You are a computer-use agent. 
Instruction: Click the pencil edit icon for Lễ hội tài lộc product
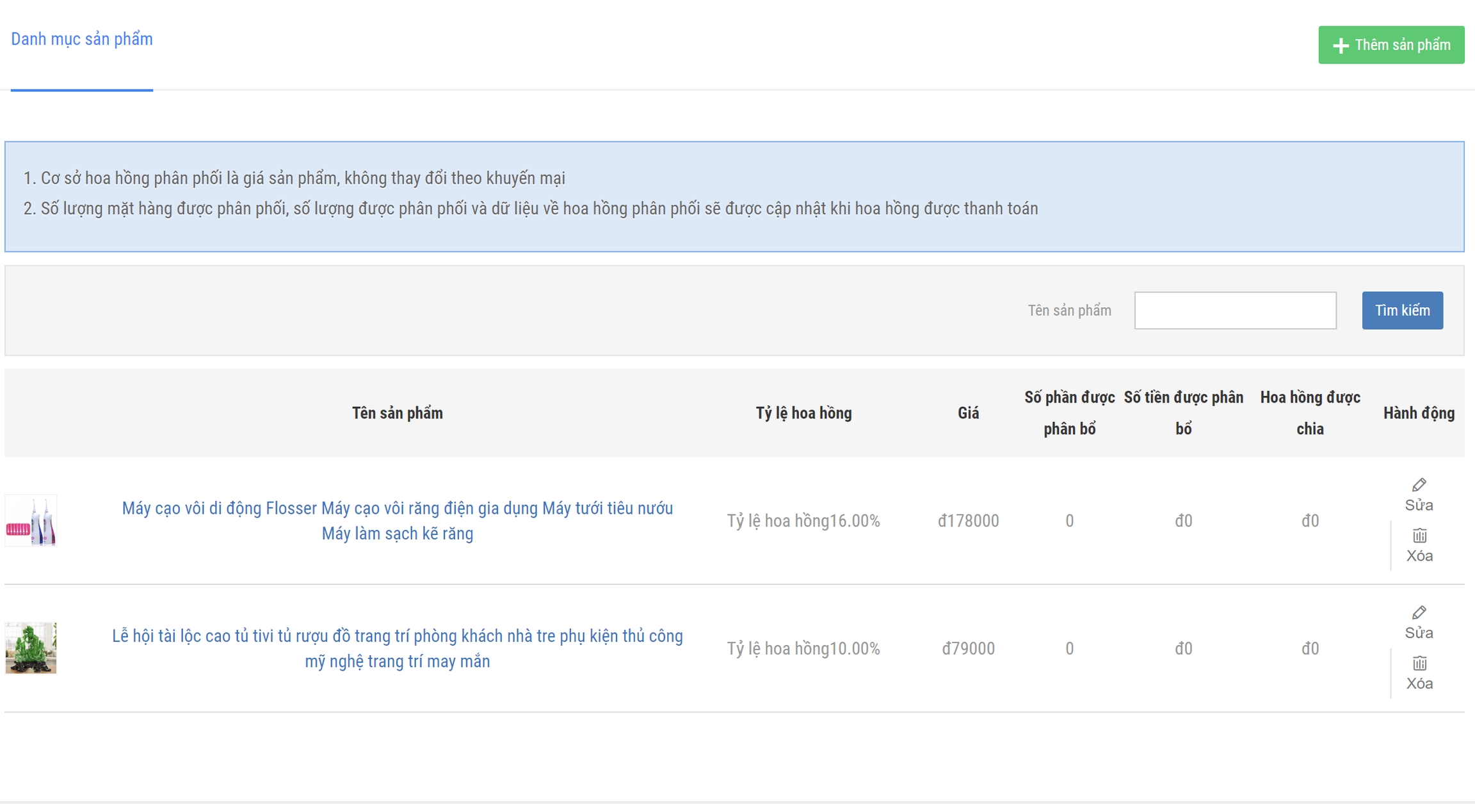click(1419, 612)
